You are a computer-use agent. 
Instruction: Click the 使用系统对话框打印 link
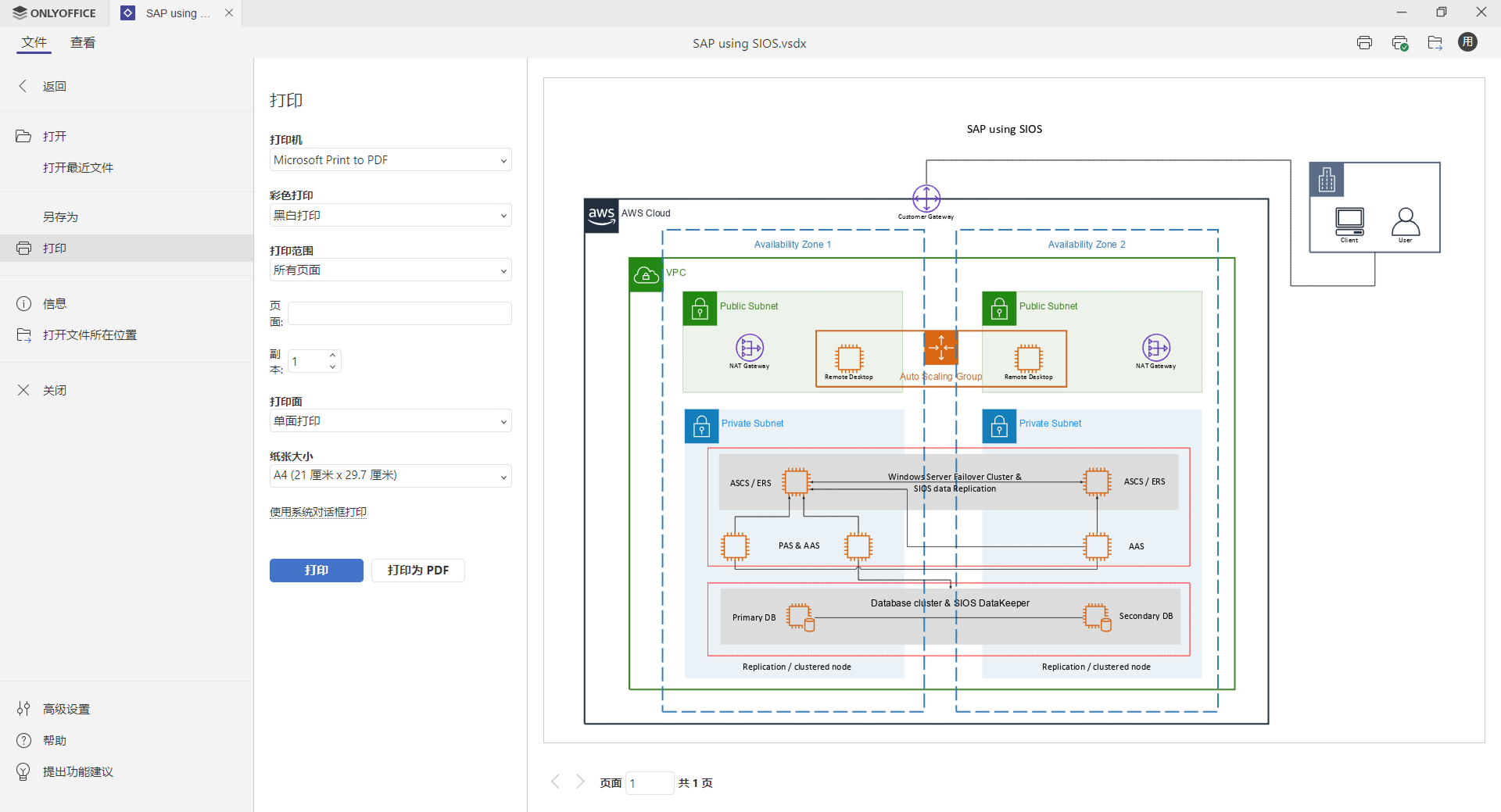point(318,512)
